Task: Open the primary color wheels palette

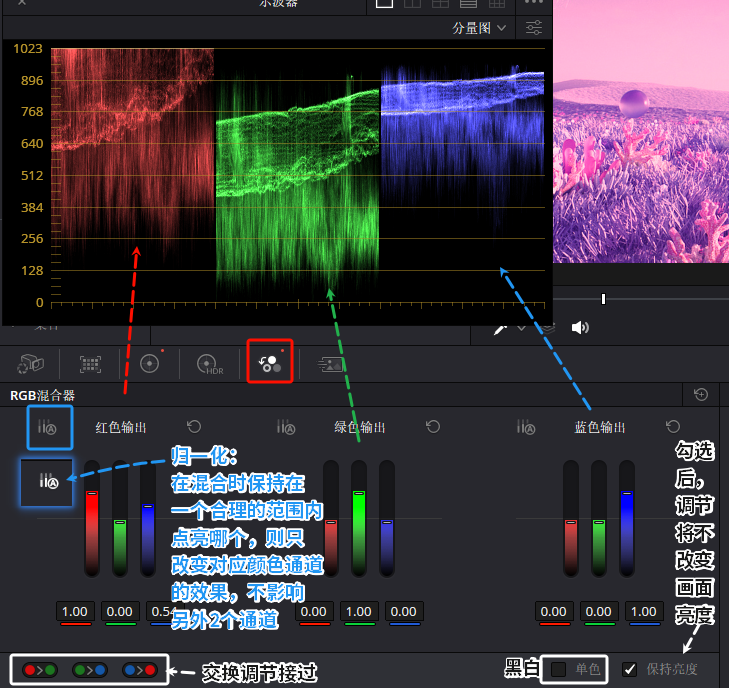Action: 149,364
